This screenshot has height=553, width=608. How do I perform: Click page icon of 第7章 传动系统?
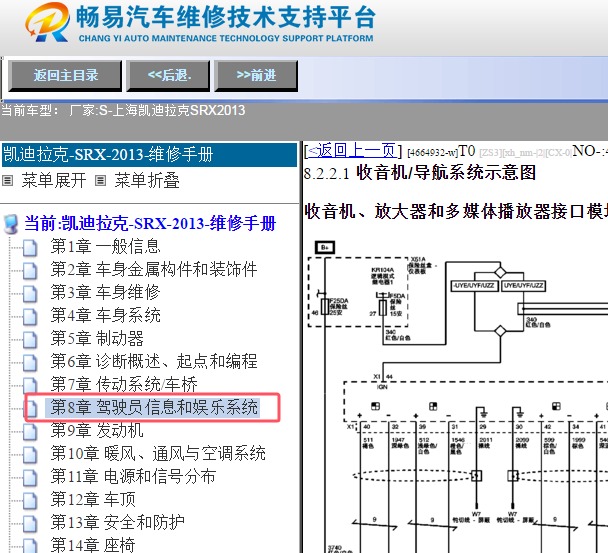(30, 385)
